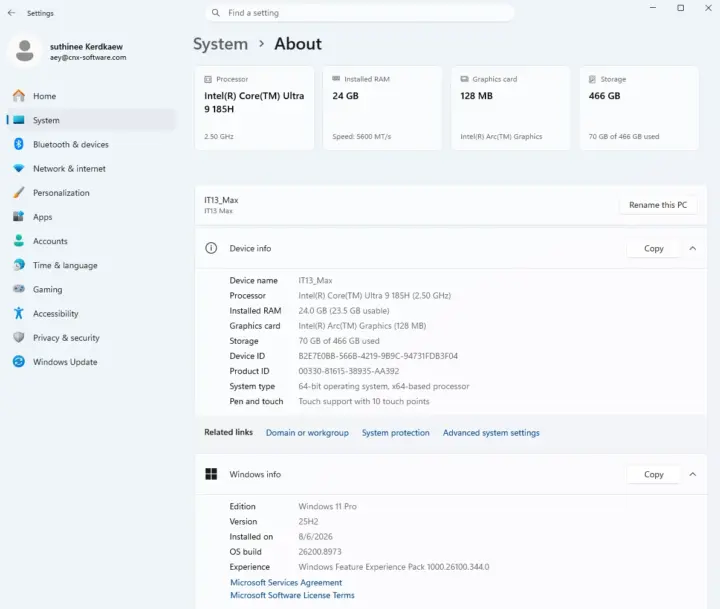This screenshot has width=720, height=609.
Task: Click the Installed on date 8/6/2026
Action: coord(315,536)
